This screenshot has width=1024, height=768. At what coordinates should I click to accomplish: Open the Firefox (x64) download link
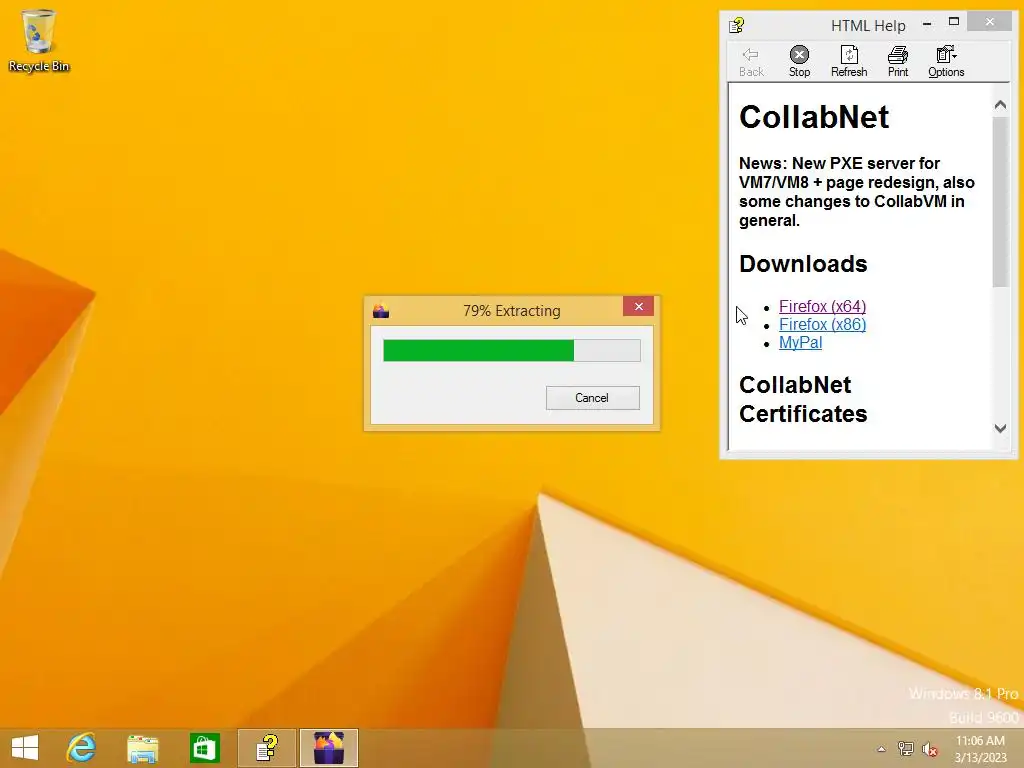click(x=822, y=306)
